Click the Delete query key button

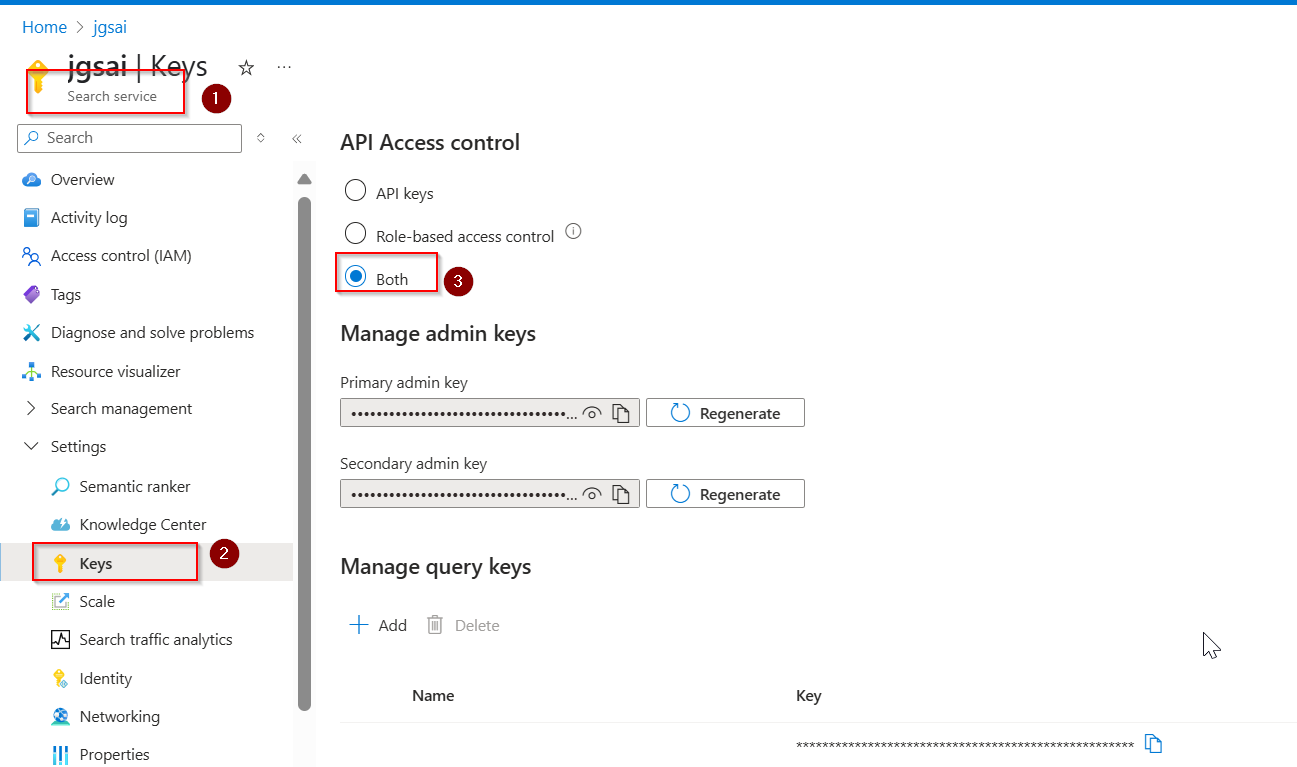click(463, 625)
